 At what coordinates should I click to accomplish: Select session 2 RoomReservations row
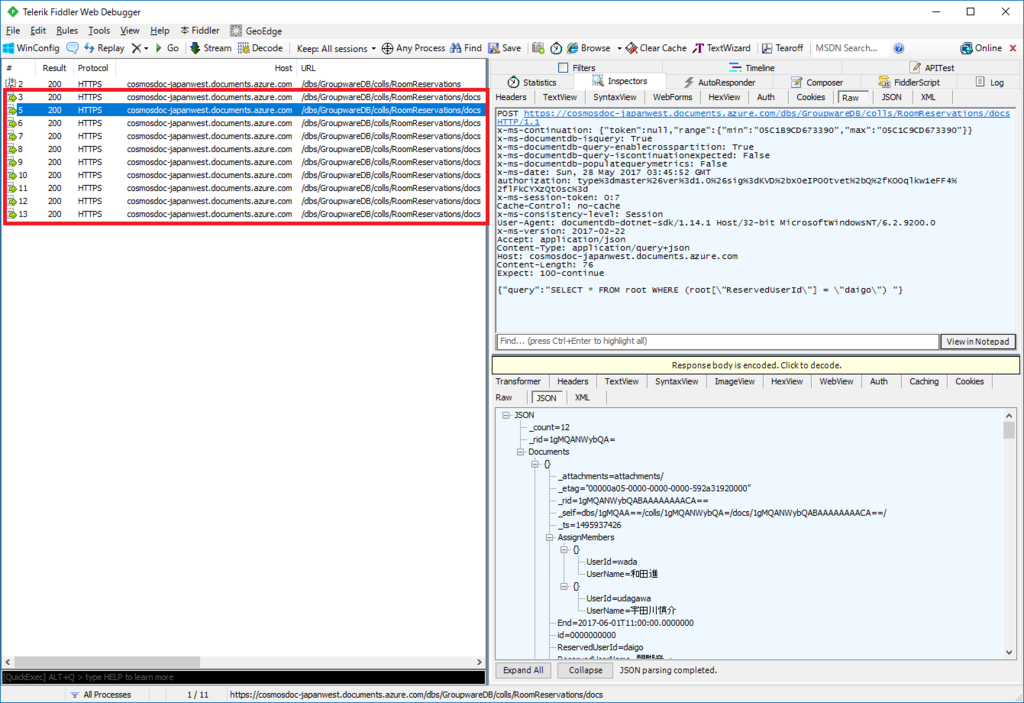(x=245, y=84)
